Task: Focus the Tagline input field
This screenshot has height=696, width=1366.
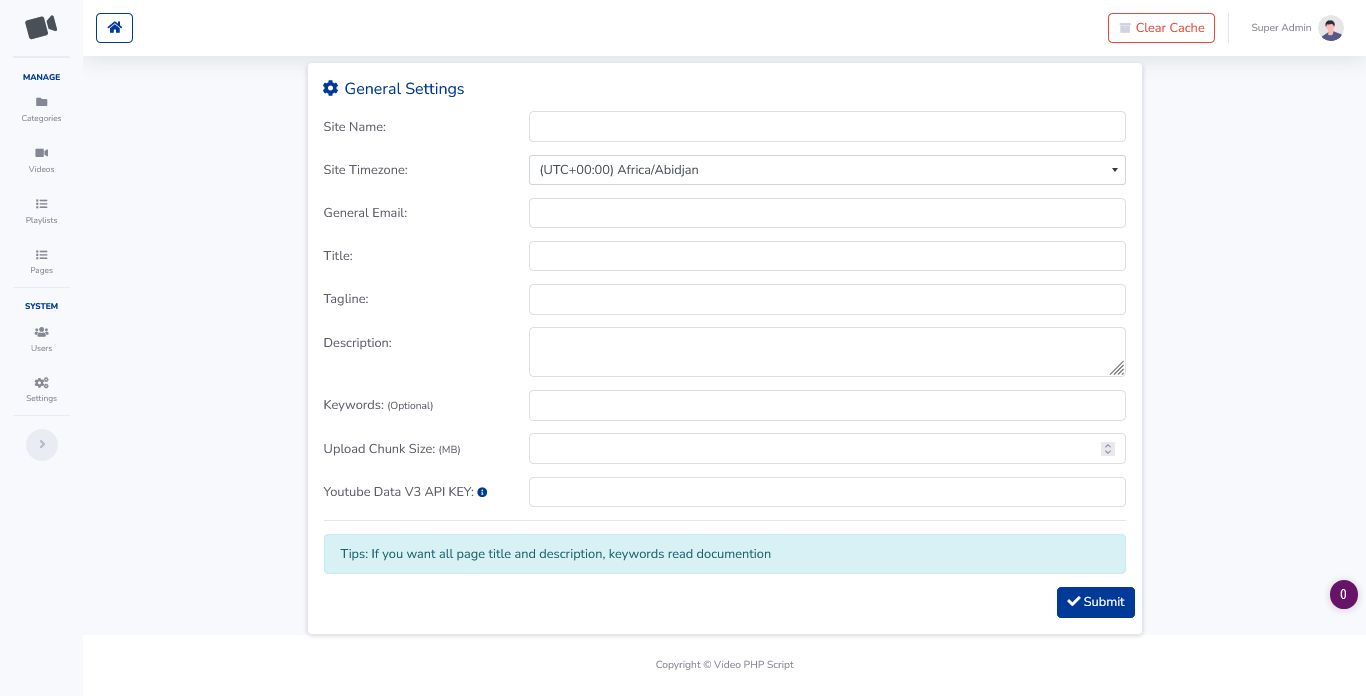Action: tap(827, 299)
